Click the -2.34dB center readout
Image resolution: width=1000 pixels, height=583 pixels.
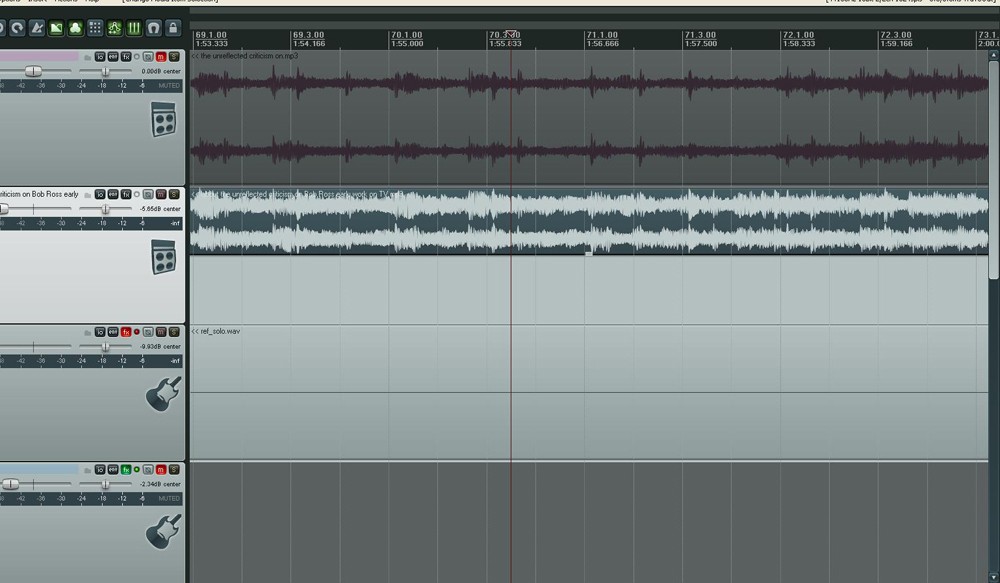[x=161, y=484]
